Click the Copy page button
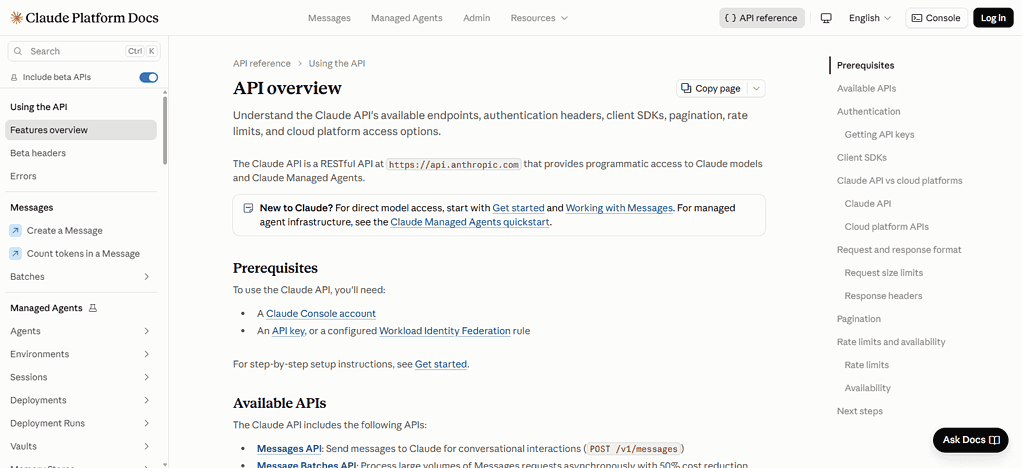The height and width of the screenshot is (468, 1022). click(x=711, y=89)
